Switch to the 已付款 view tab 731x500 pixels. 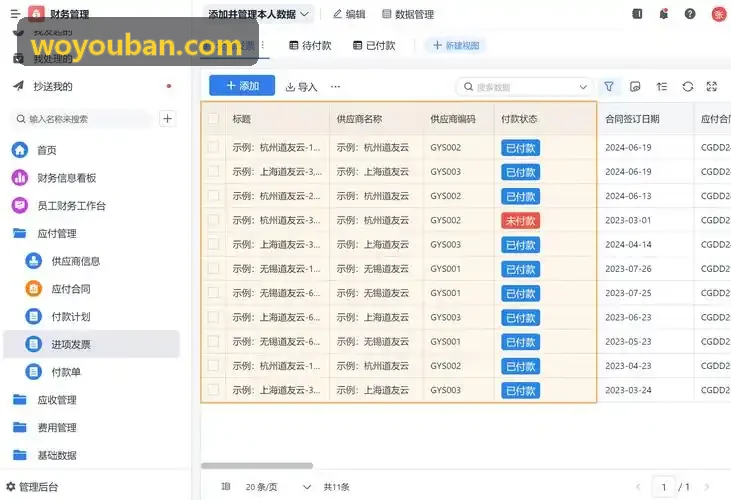point(374,45)
